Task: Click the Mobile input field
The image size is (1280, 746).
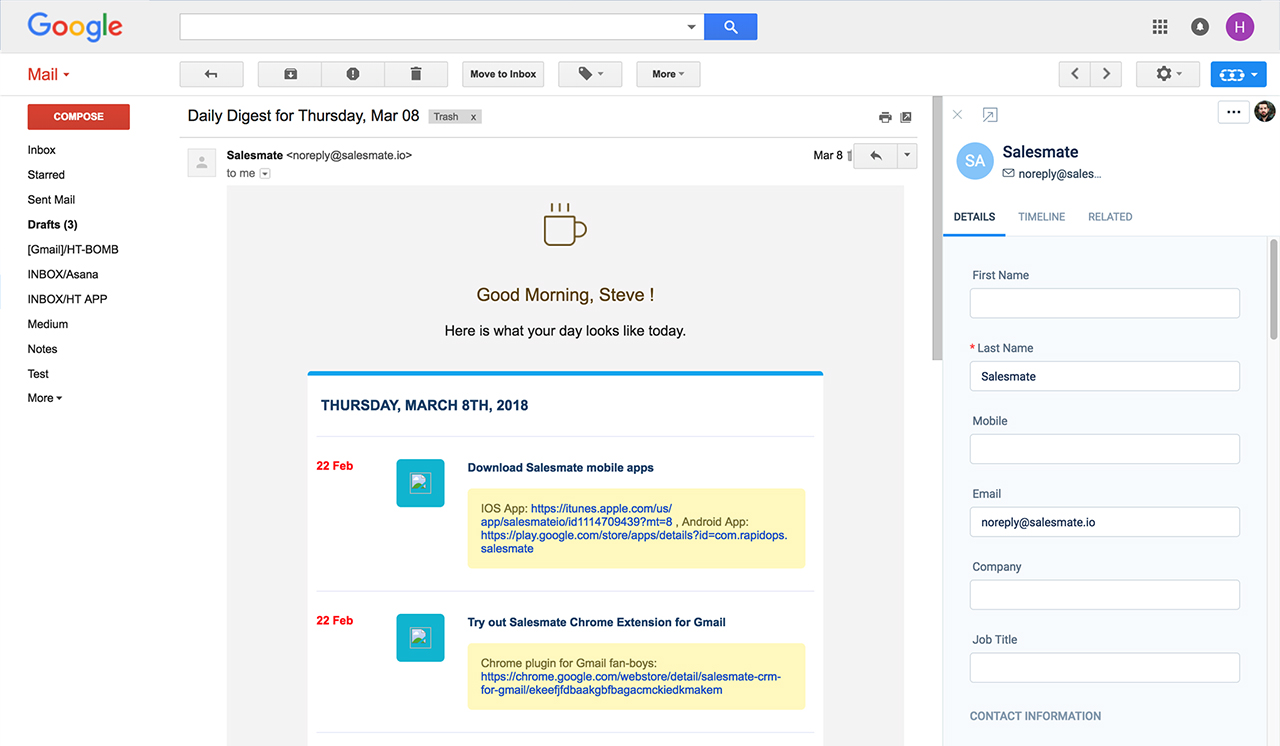Action: tap(1105, 449)
